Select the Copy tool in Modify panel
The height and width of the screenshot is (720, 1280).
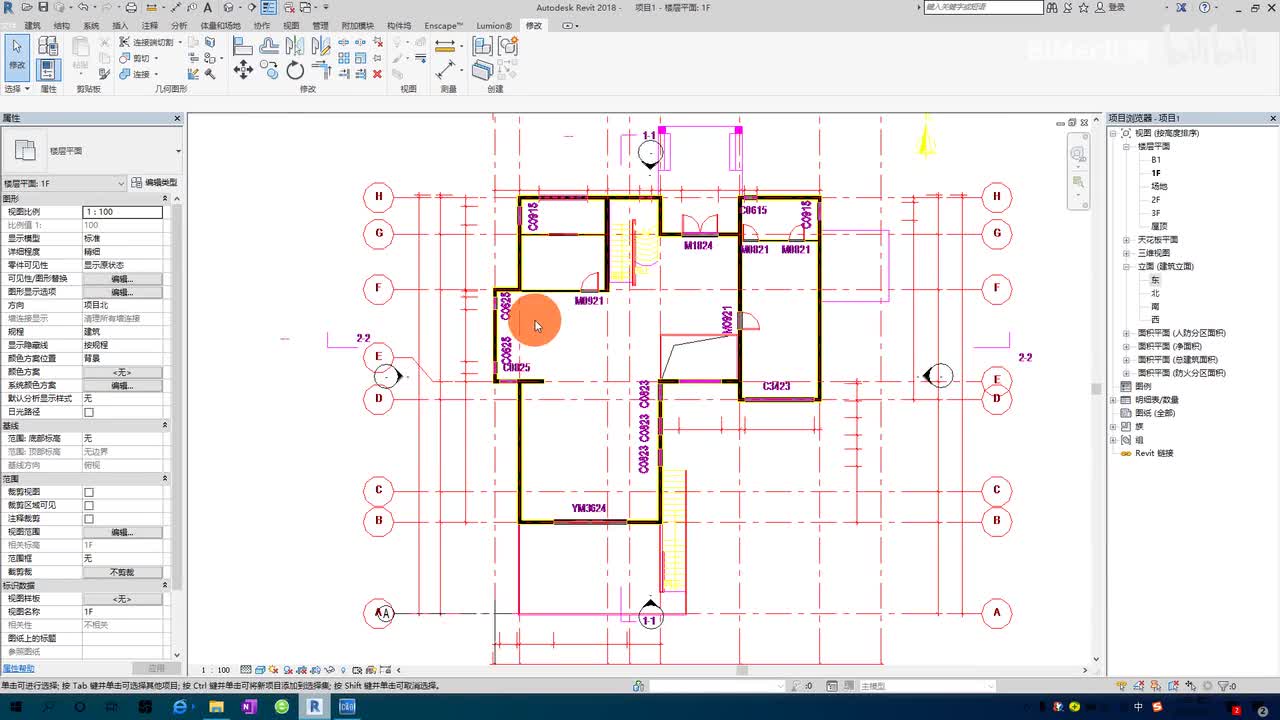(269, 69)
